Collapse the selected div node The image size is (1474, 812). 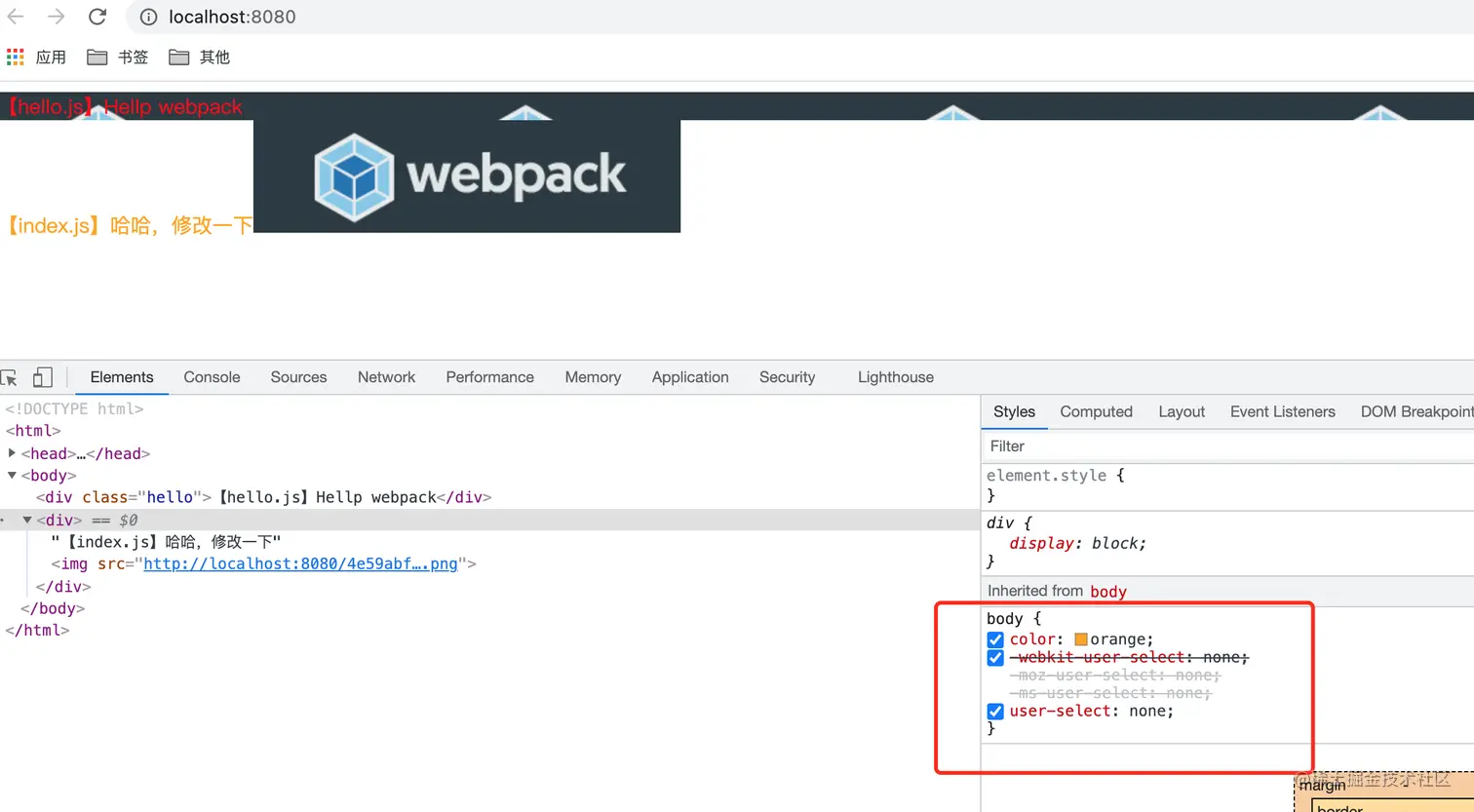(27, 521)
